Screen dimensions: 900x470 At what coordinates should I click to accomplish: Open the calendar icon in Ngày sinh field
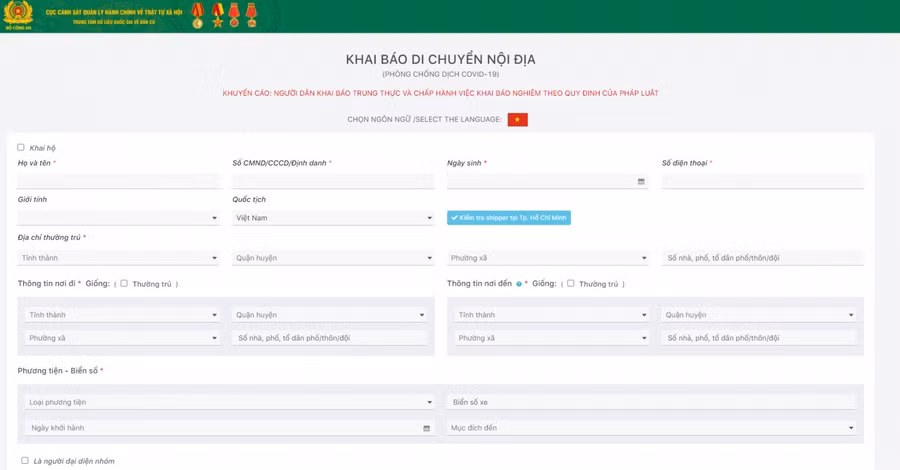(x=641, y=181)
